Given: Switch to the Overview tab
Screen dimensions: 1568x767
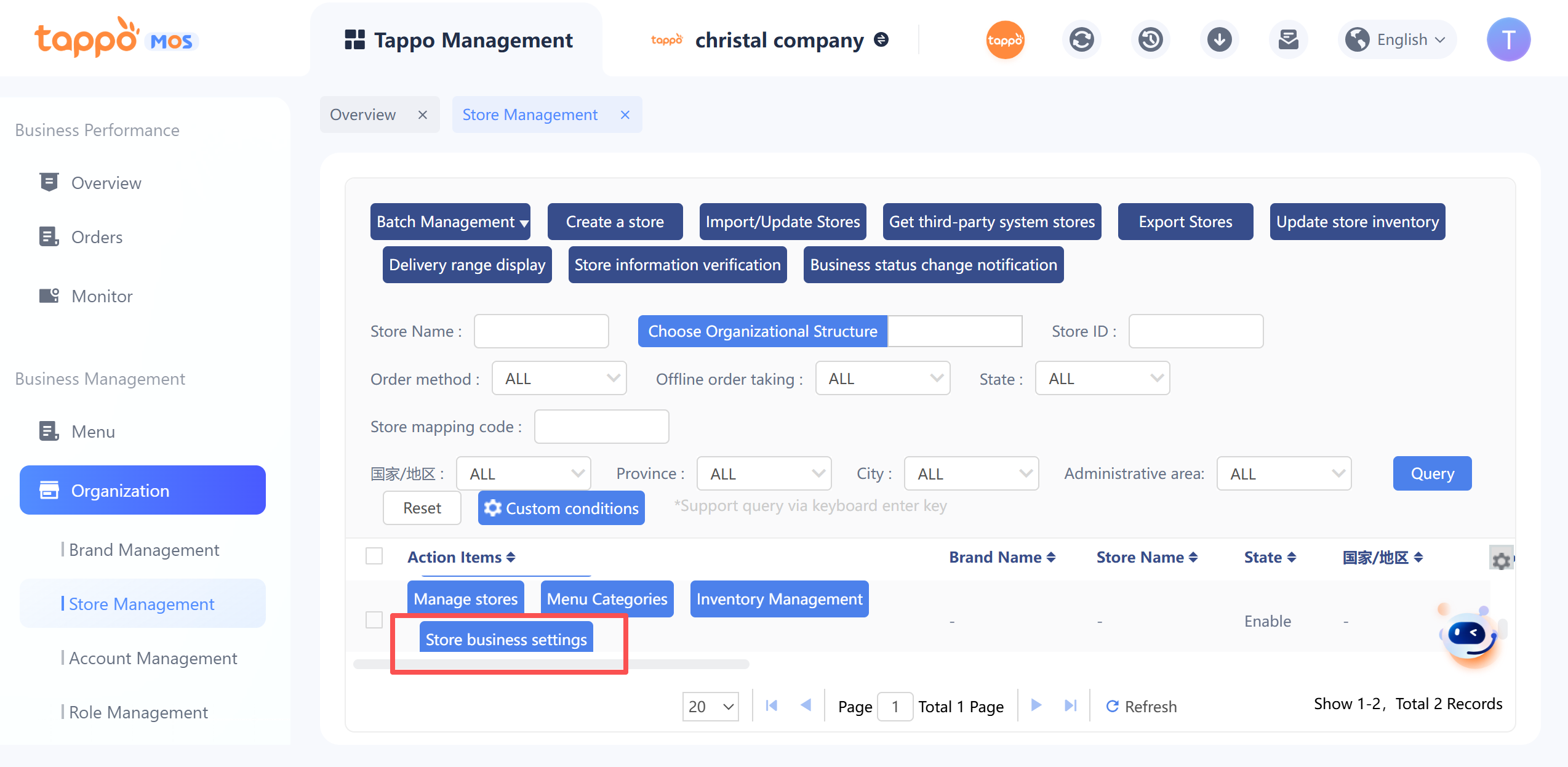Looking at the screenshot, I should click(x=363, y=114).
